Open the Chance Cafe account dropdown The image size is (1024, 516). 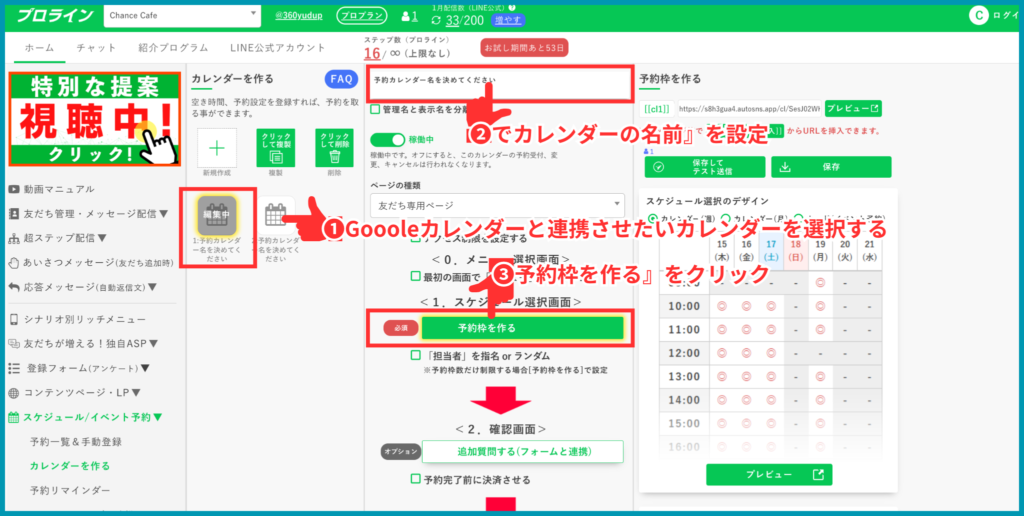(182, 16)
